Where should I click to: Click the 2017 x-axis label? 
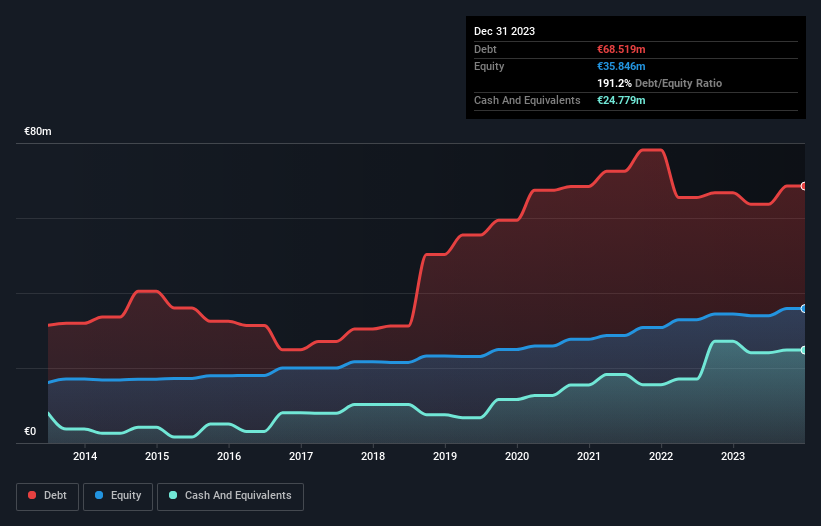point(301,456)
